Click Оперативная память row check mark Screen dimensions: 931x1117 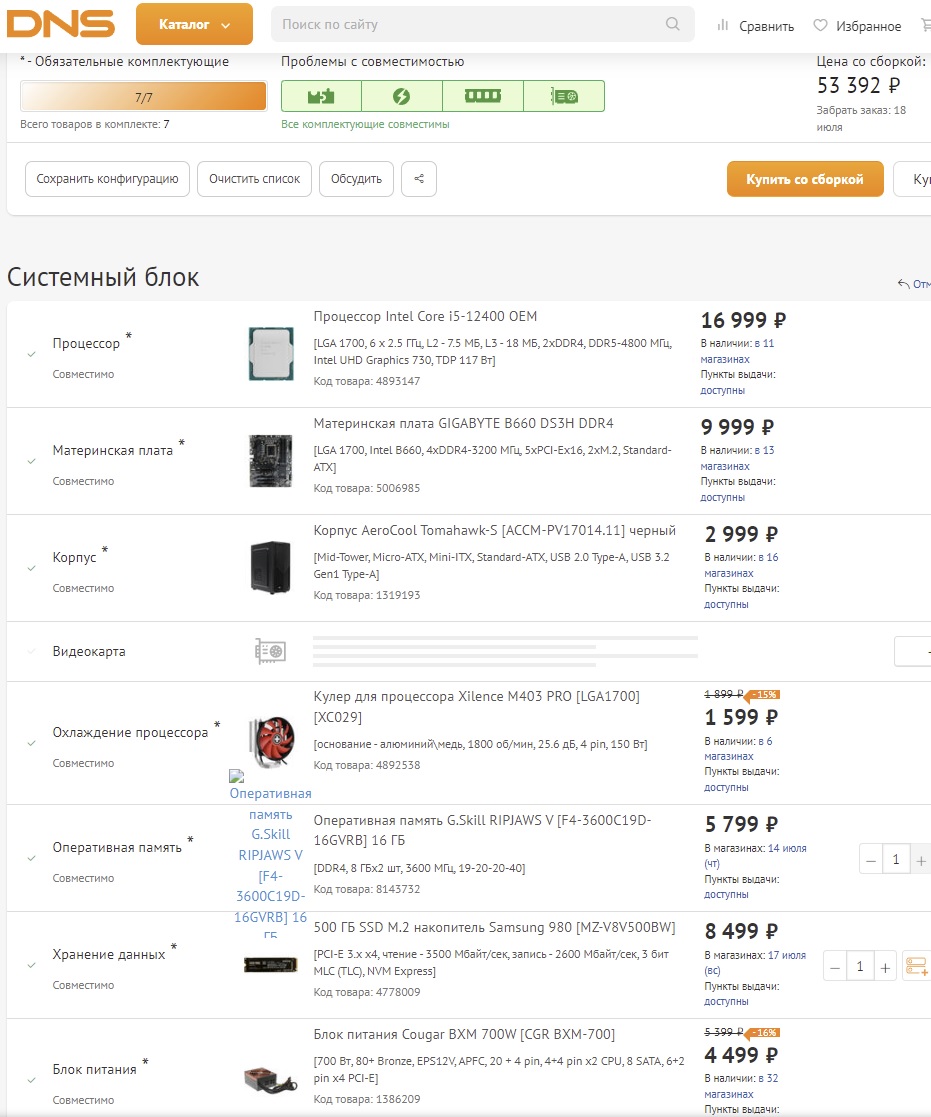pyautogui.click(x=31, y=858)
